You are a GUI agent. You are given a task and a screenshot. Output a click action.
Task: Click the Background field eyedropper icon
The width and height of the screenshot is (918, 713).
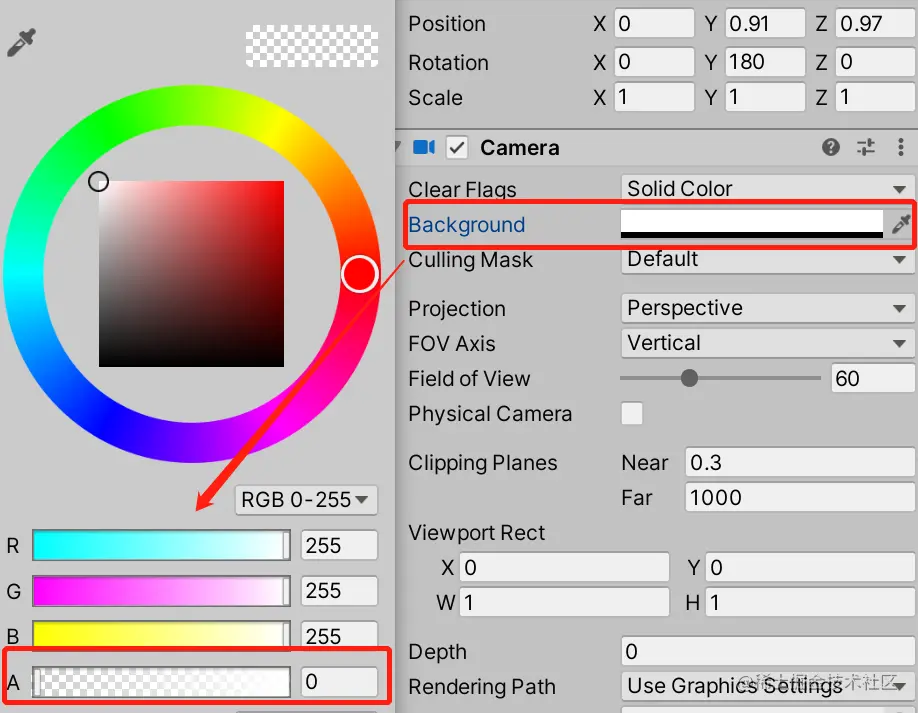coord(900,224)
